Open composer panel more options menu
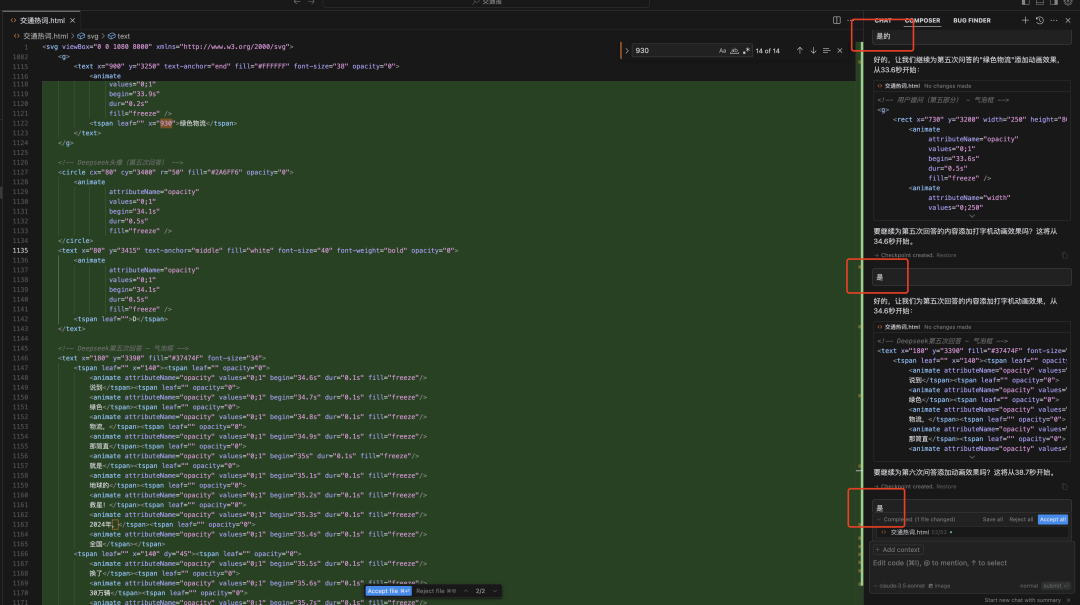This screenshot has width=1080, height=605. (1054, 20)
